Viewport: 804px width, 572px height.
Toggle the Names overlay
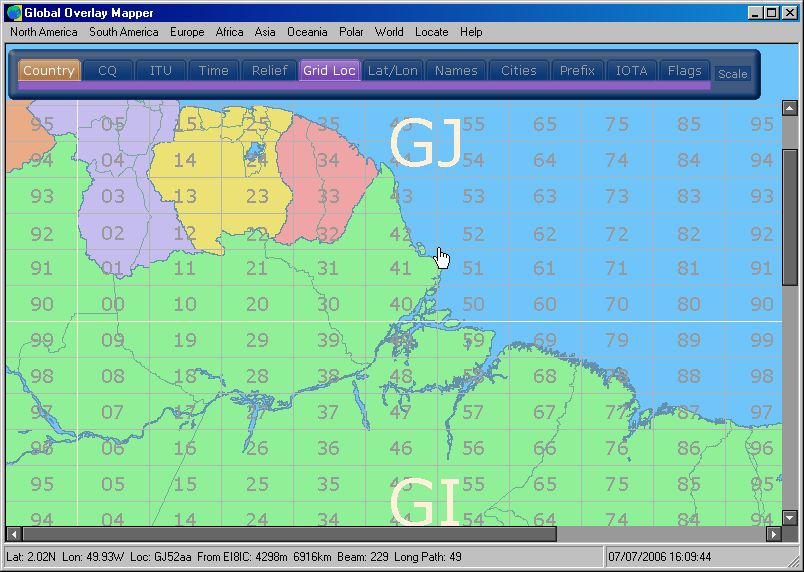click(x=456, y=71)
